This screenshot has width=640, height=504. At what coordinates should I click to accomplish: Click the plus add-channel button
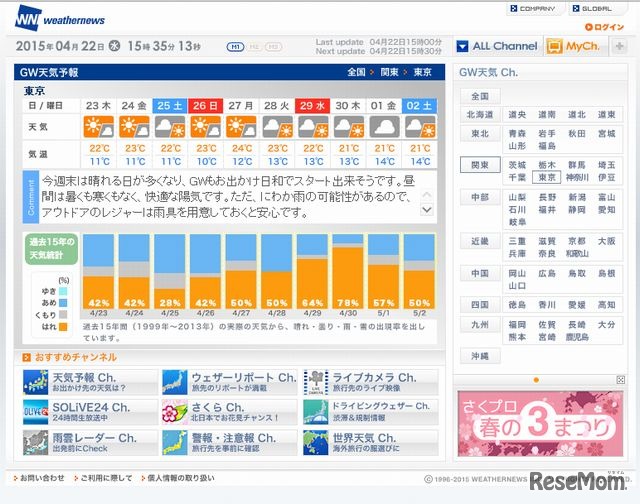tap(619, 46)
